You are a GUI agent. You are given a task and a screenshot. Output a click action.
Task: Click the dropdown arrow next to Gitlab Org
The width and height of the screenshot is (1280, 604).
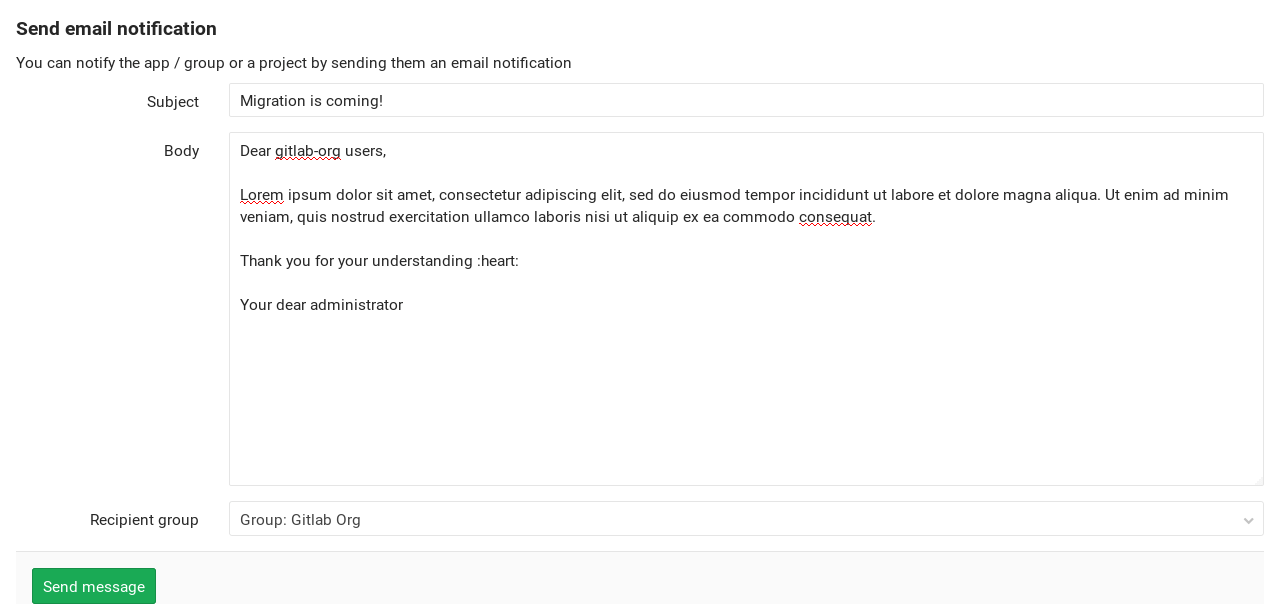point(1248,520)
